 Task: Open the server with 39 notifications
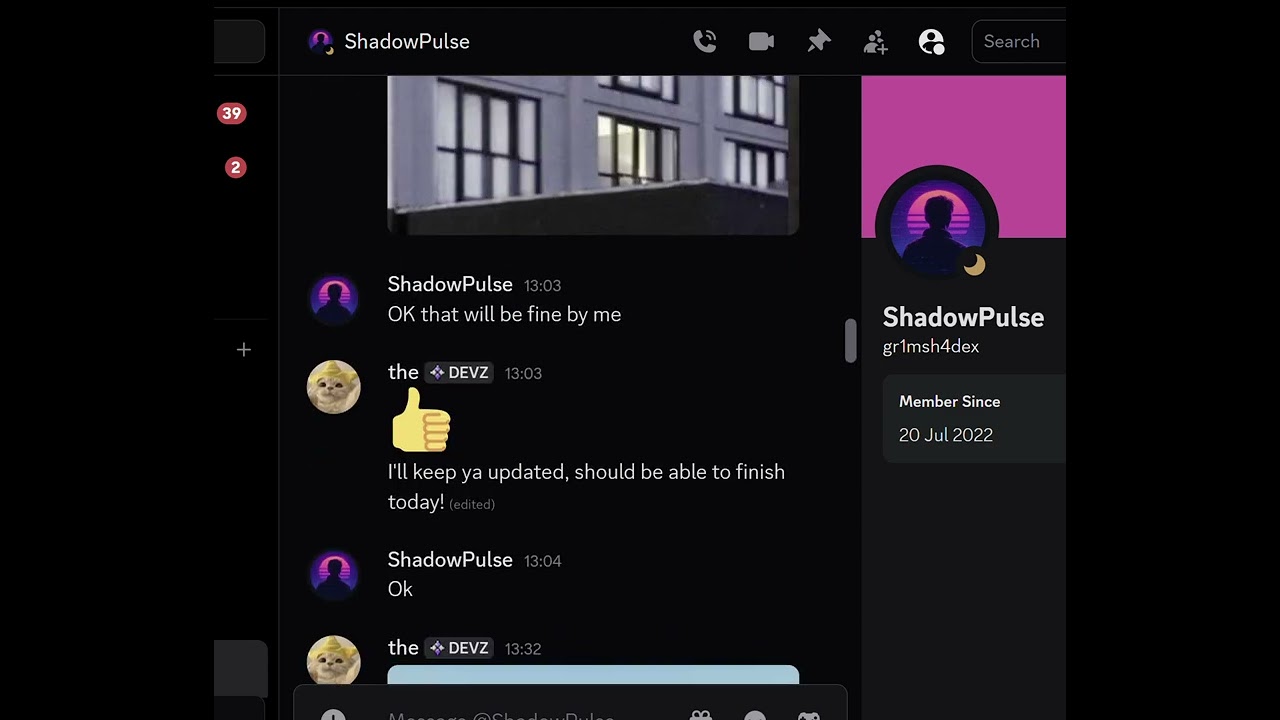click(231, 113)
